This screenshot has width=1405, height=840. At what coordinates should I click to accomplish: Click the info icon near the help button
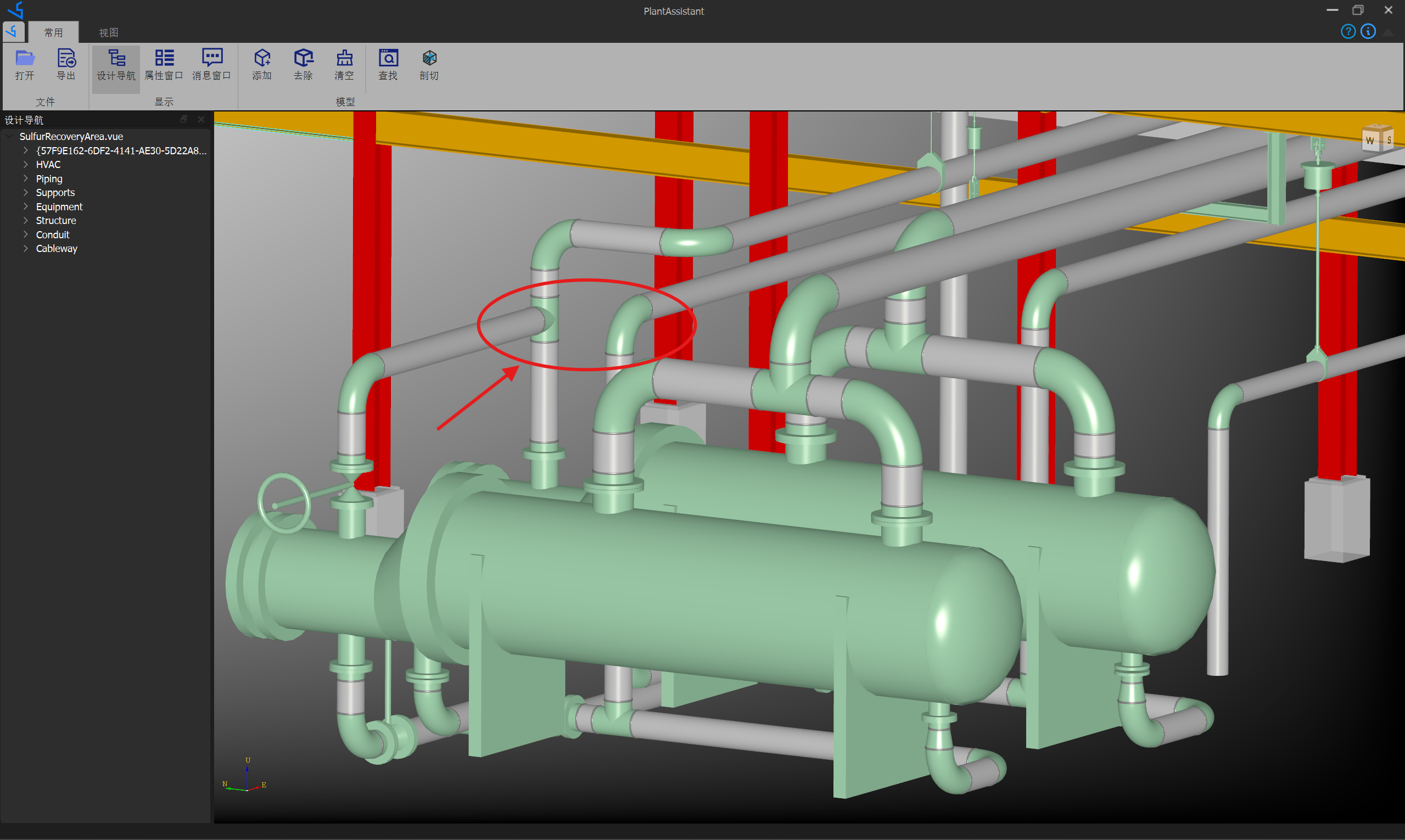[1368, 32]
